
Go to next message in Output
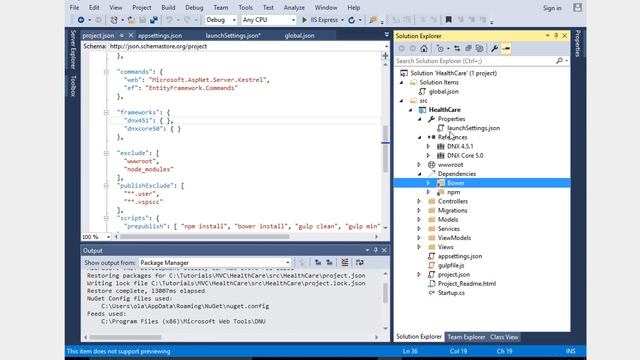(329, 262)
